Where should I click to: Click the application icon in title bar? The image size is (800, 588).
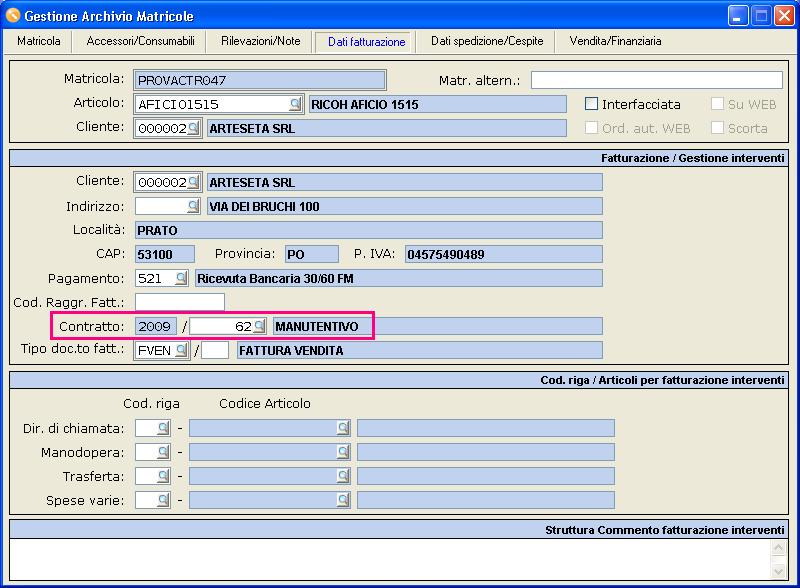coord(13,16)
